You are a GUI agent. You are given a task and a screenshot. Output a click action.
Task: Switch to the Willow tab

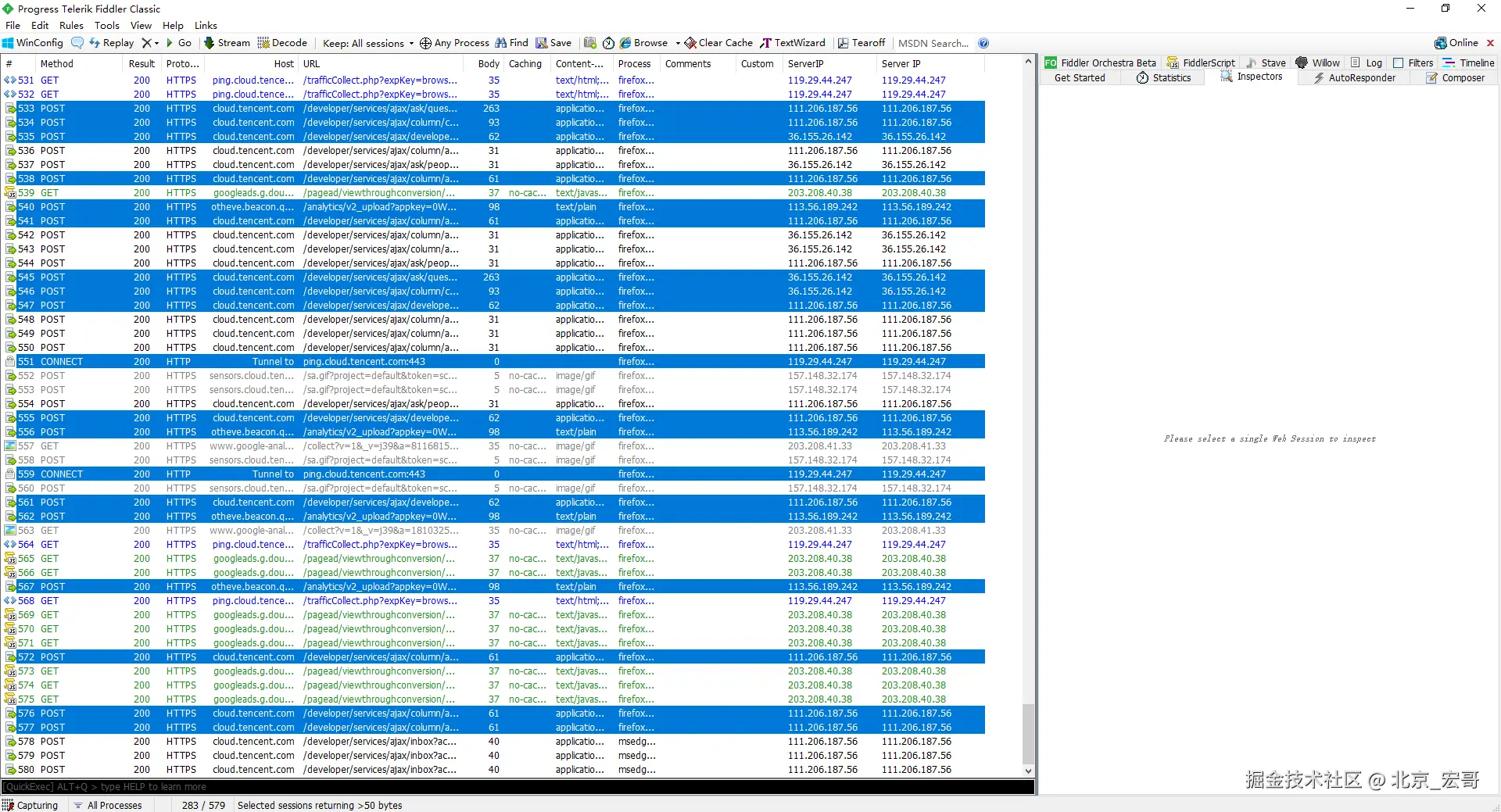pos(1318,63)
